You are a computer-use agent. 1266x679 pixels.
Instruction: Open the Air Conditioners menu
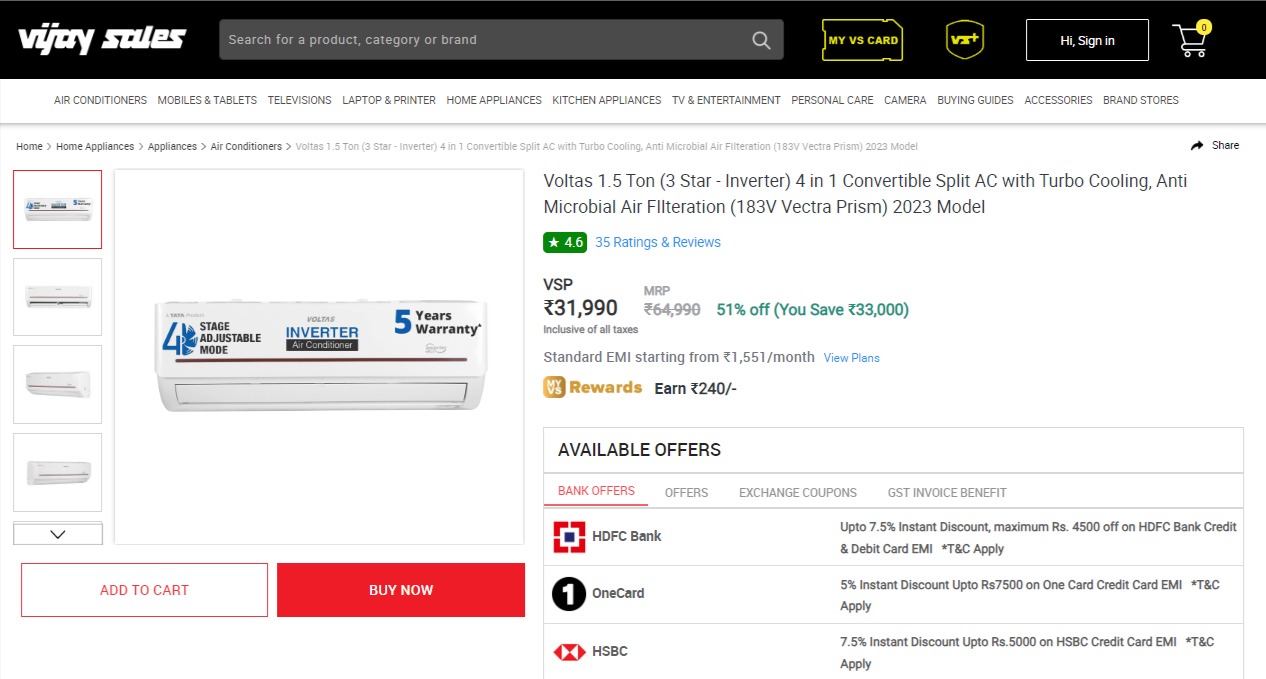100,100
